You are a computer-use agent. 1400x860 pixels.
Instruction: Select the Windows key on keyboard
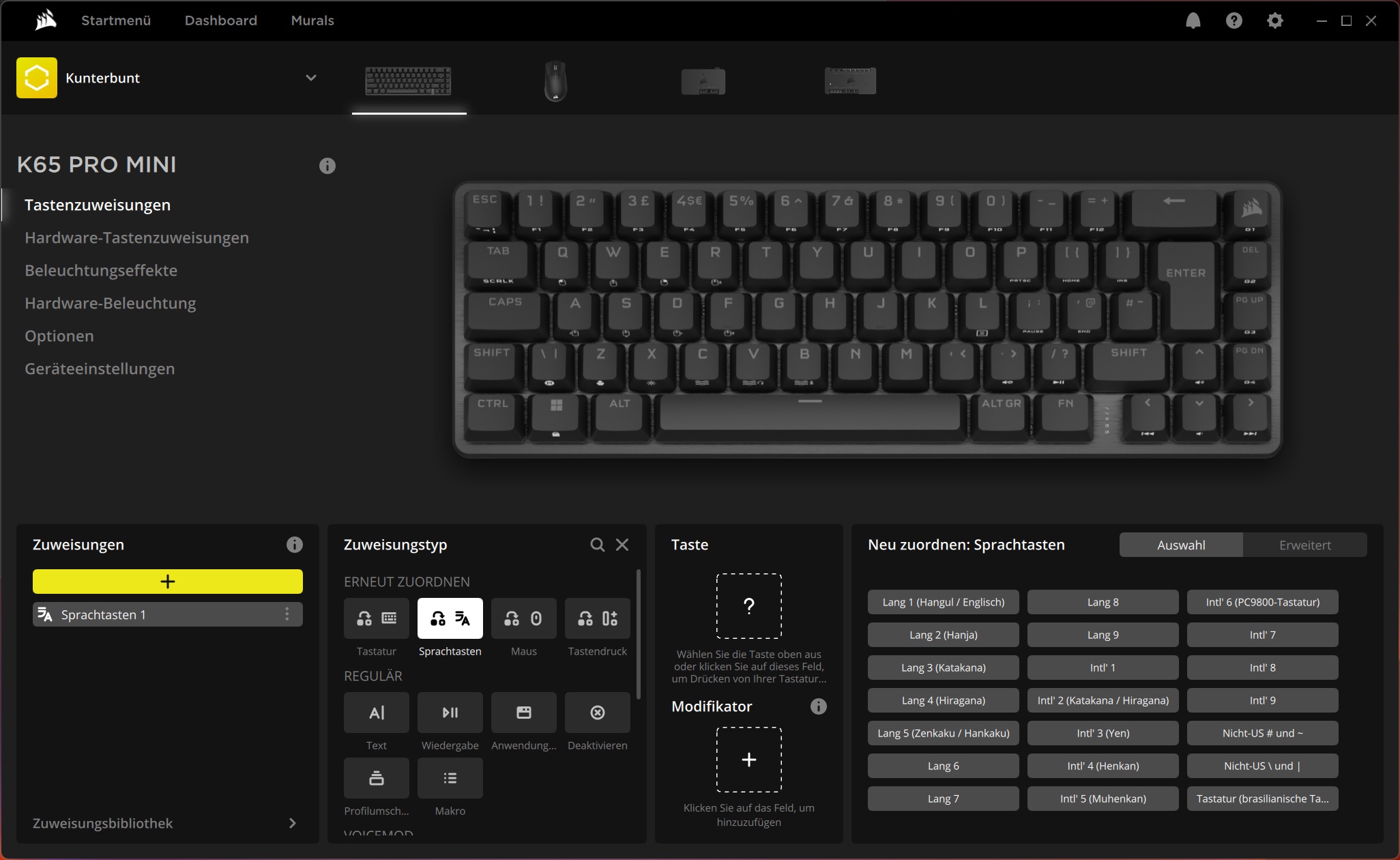click(557, 416)
